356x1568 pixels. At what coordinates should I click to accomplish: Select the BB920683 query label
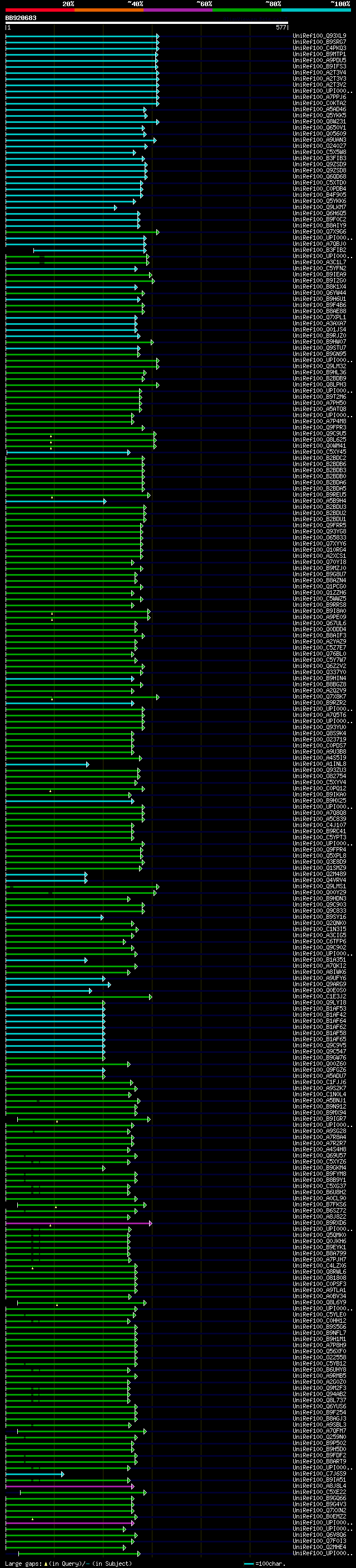click(x=21, y=18)
